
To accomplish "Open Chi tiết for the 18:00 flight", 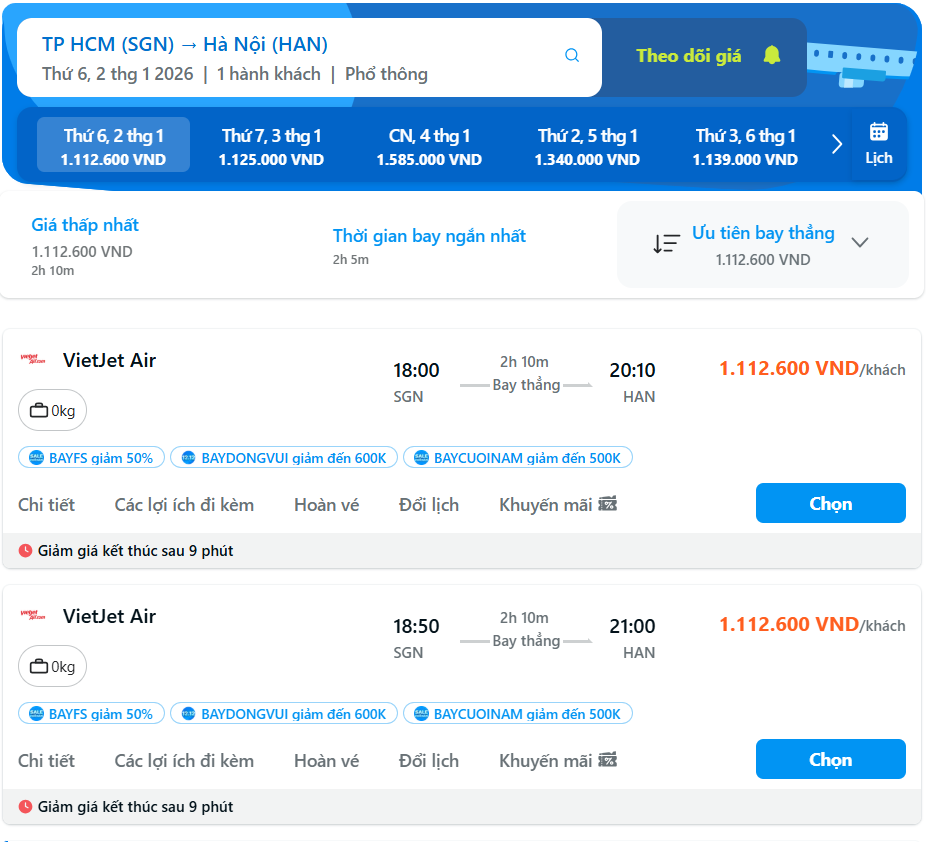I will click(46, 505).
